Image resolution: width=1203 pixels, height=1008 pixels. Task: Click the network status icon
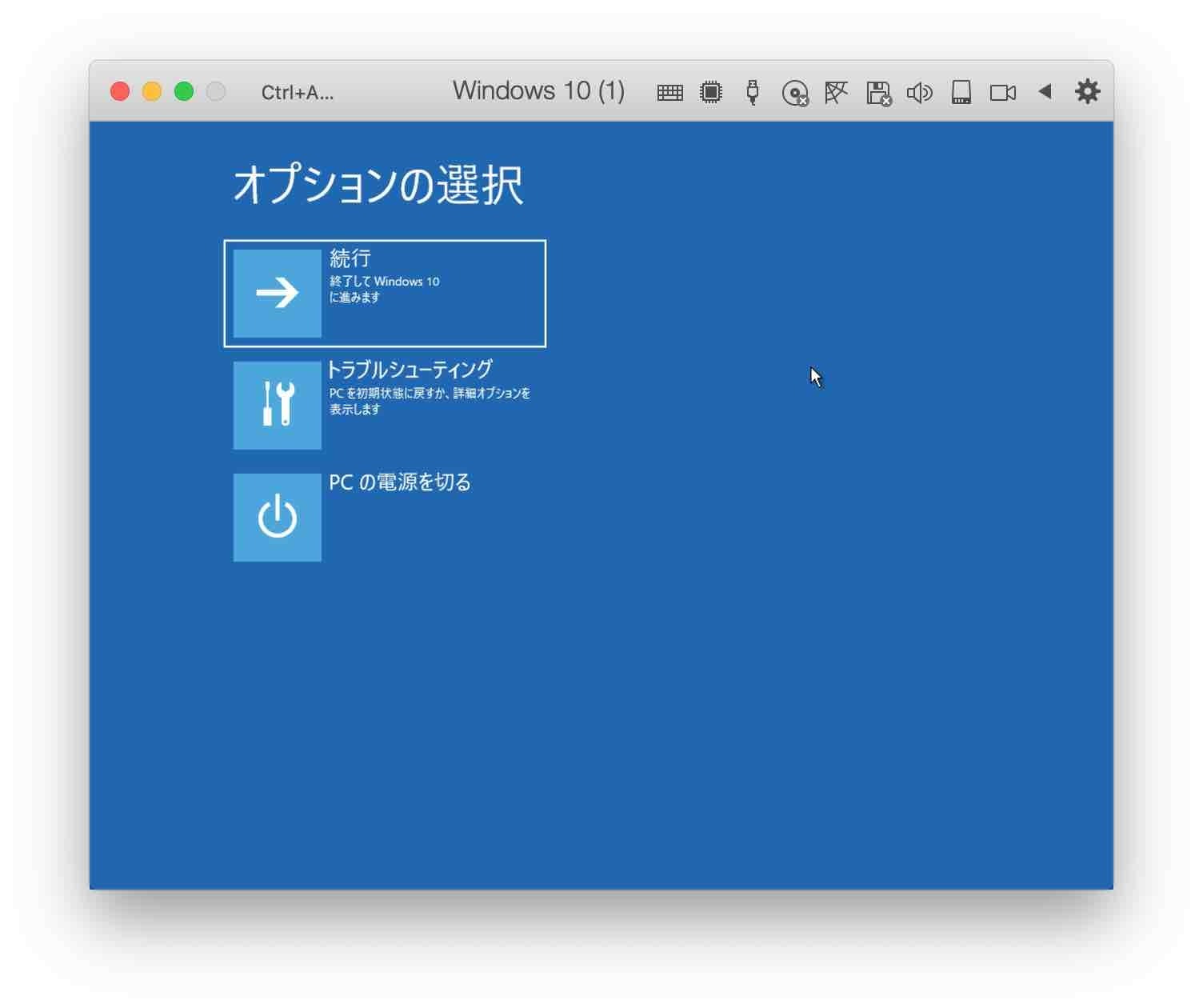(836, 92)
